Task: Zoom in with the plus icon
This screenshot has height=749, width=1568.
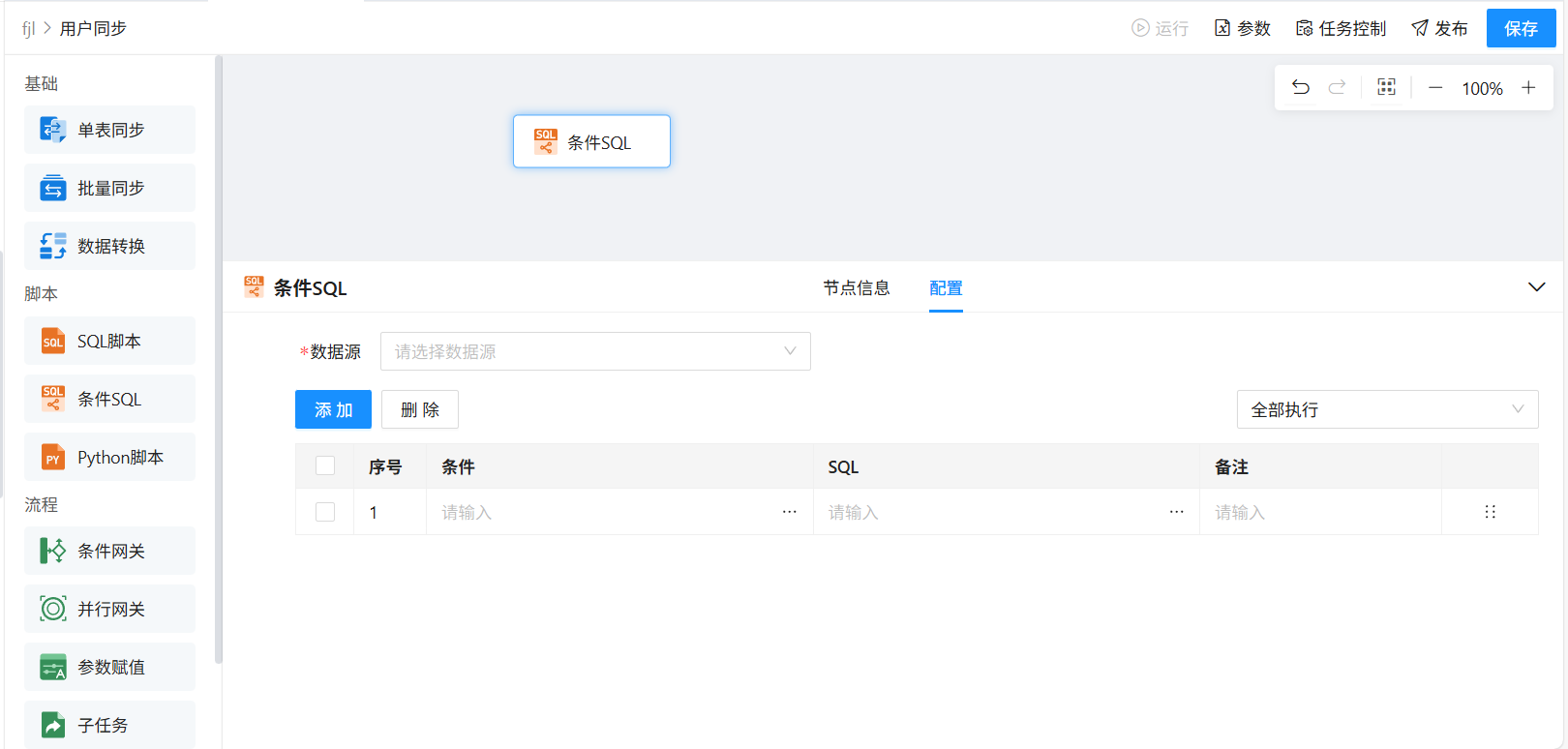Action: pyautogui.click(x=1528, y=88)
